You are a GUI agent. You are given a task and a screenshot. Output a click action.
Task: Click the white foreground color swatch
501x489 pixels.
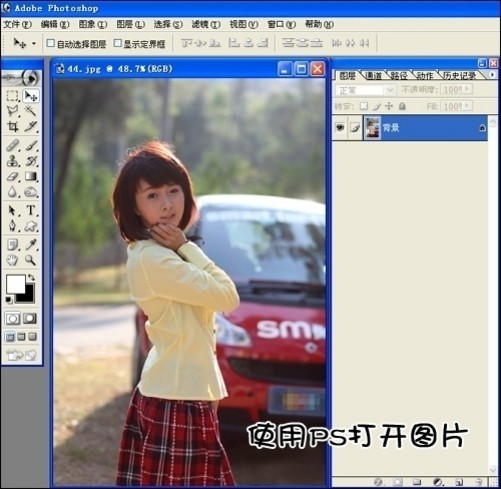15,284
